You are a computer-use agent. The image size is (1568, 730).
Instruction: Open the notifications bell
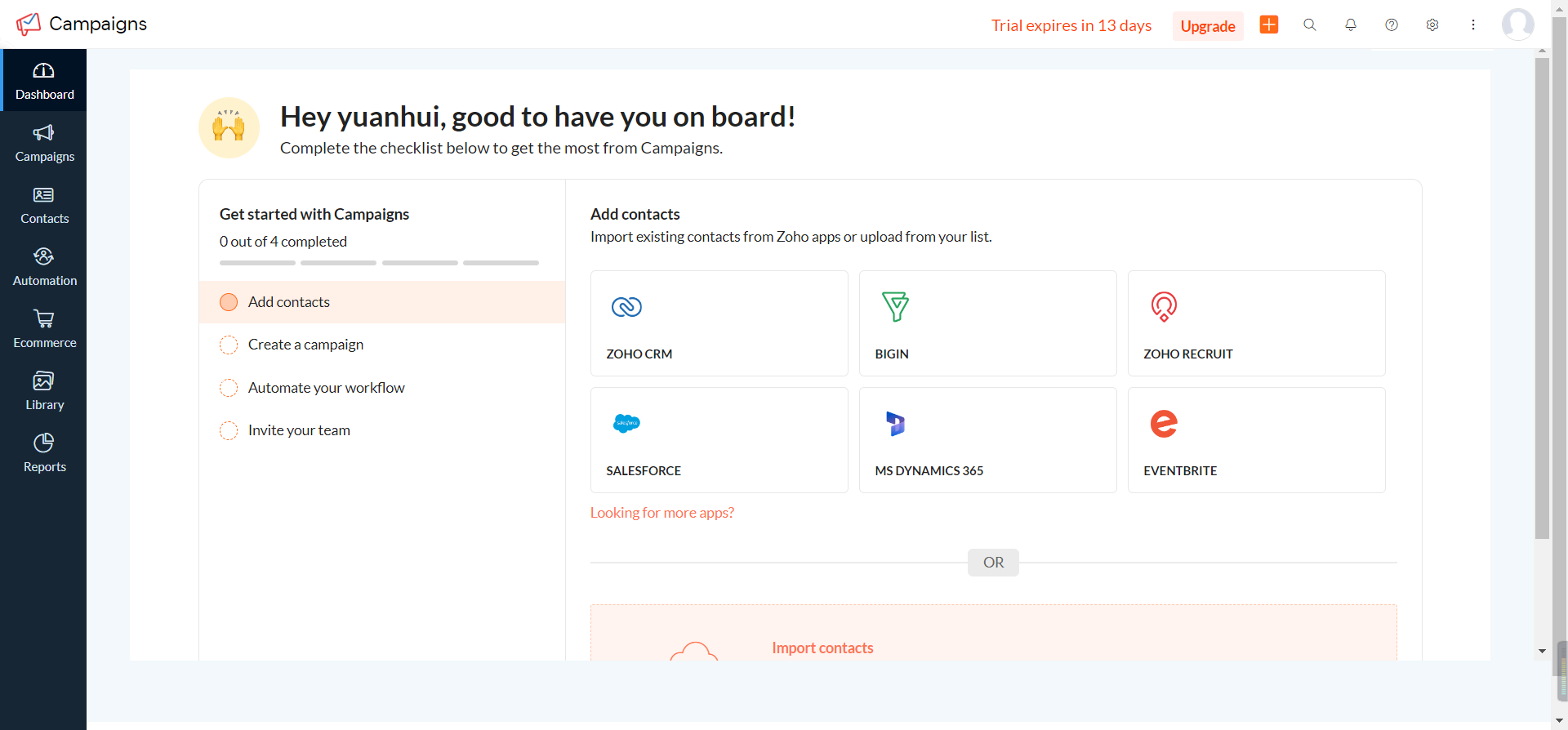click(x=1350, y=24)
